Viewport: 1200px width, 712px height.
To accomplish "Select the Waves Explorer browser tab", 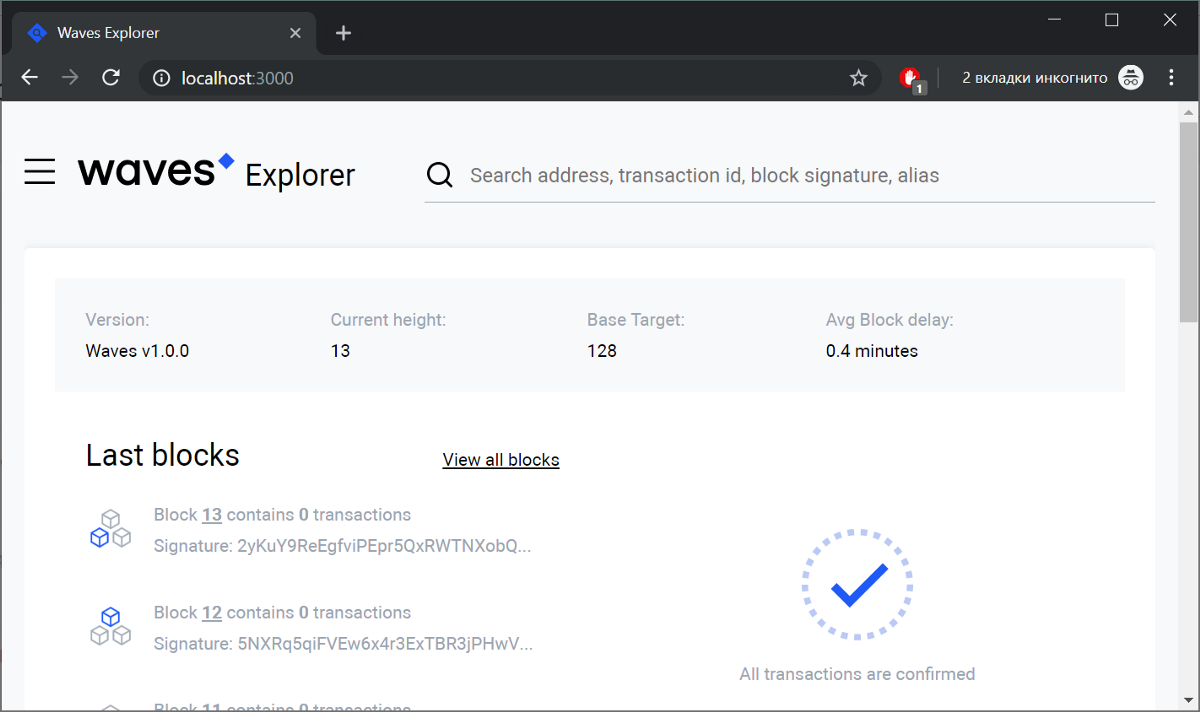I will (x=150, y=32).
